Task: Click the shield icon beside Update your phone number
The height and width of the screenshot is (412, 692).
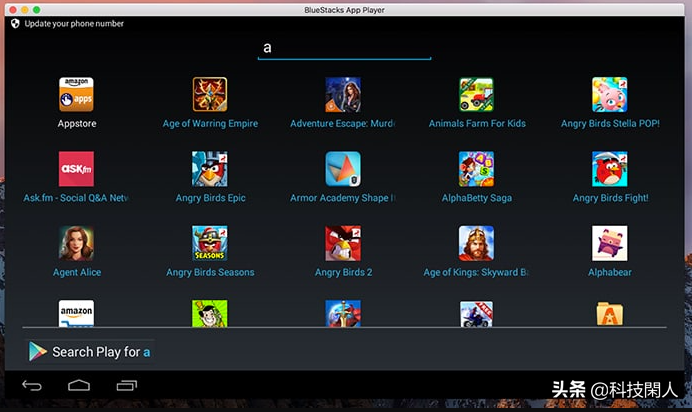Action: 15,23
